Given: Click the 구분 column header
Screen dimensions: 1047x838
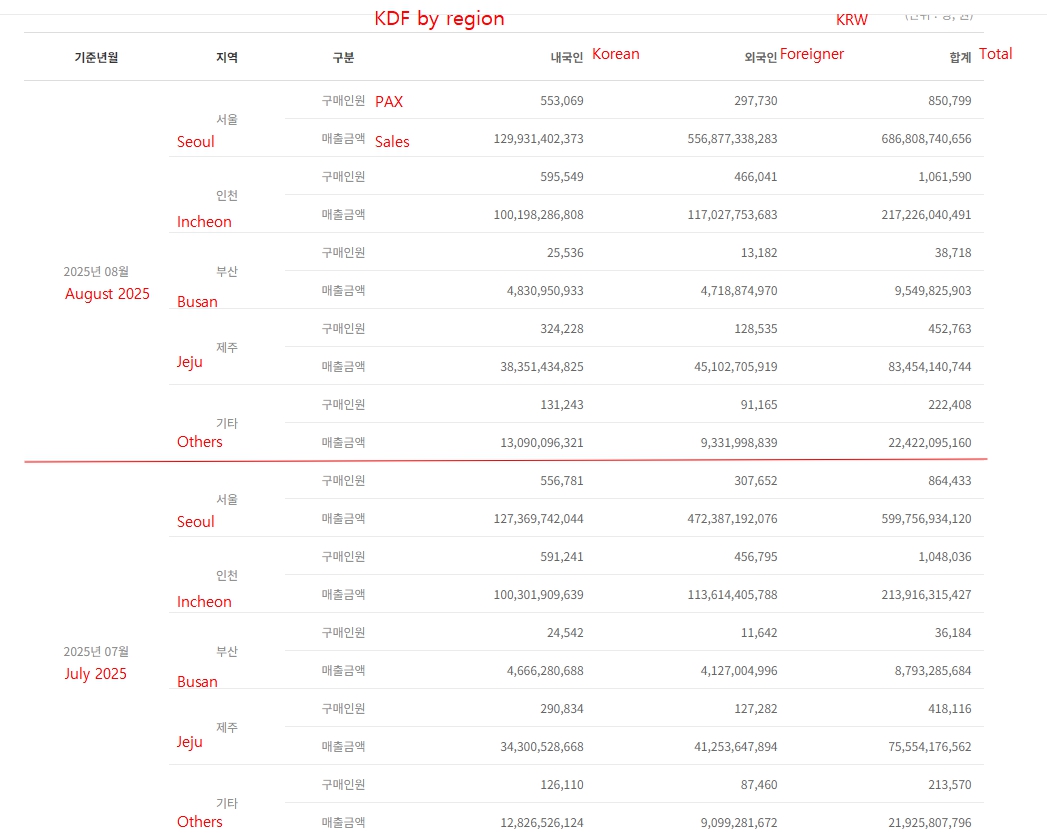Looking at the screenshot, I should (343, 58).
